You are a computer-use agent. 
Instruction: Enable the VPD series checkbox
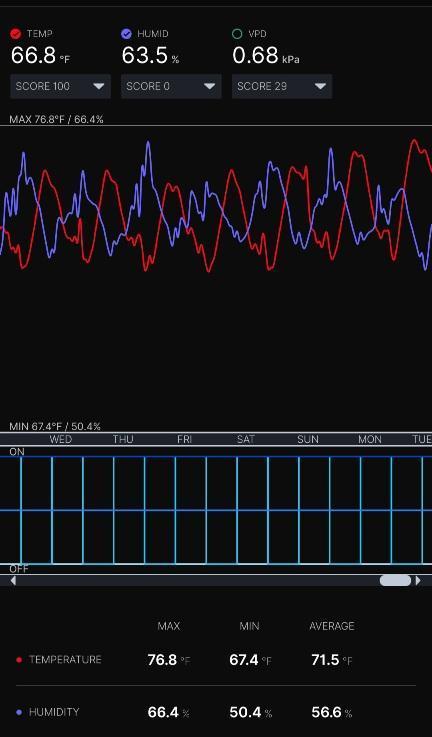point(237,34)
